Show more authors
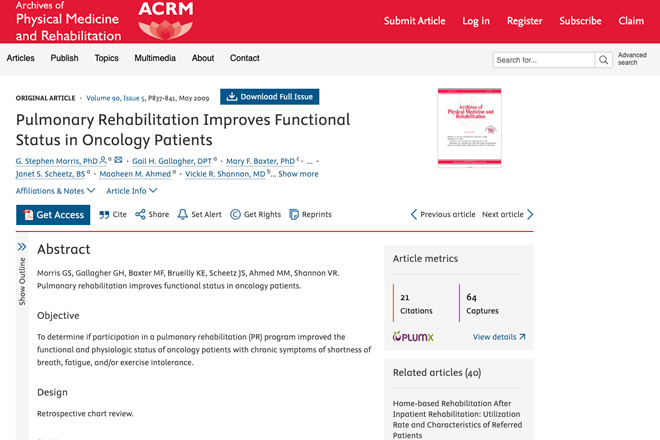Screen dimensions: 660x440 (x=298, y=174)
